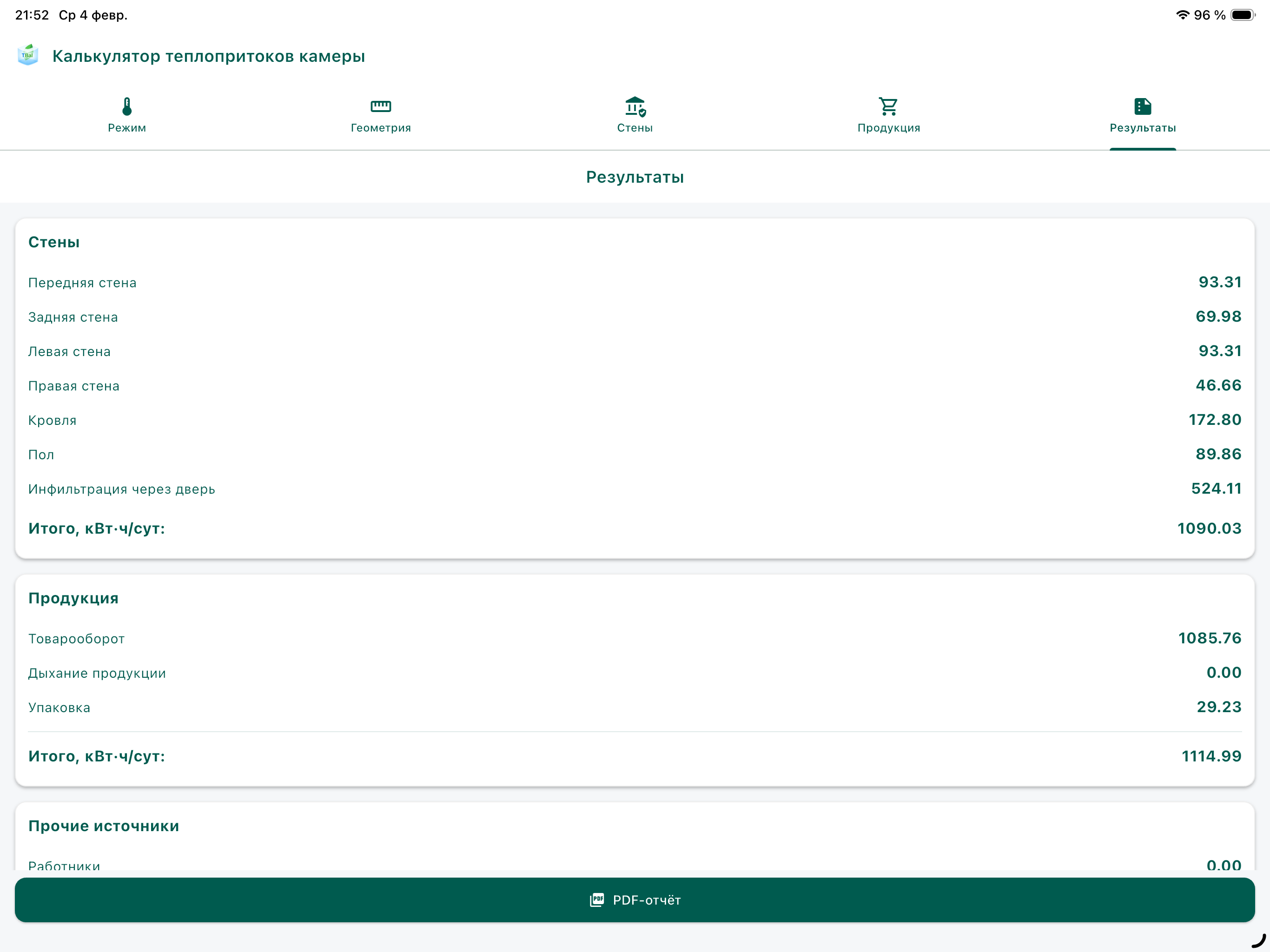This screenshot has height=952, width=1270.
Task: Select the Левая стена row label
Action: tap(69, 351)
